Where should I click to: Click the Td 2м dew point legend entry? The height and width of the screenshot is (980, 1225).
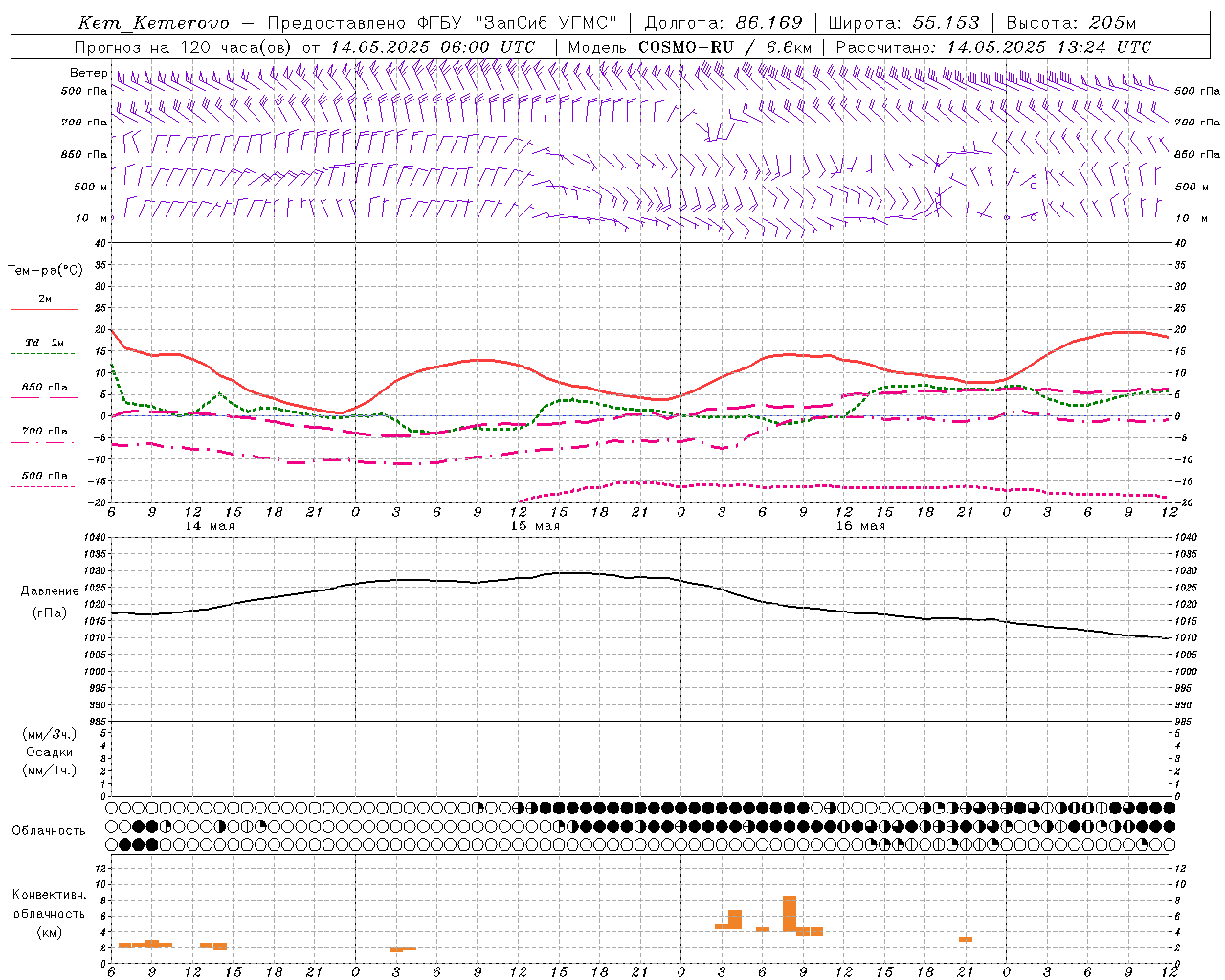(x=44, y=343)
